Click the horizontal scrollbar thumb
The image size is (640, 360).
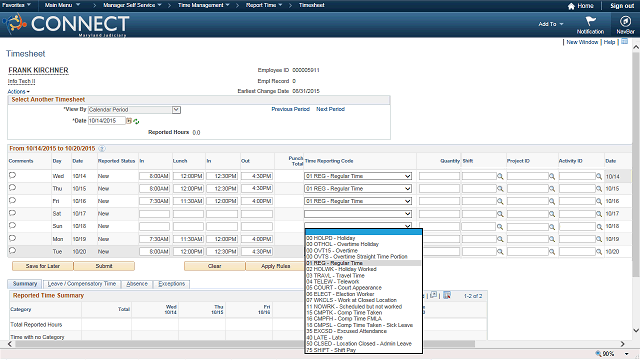coord(245,344)
